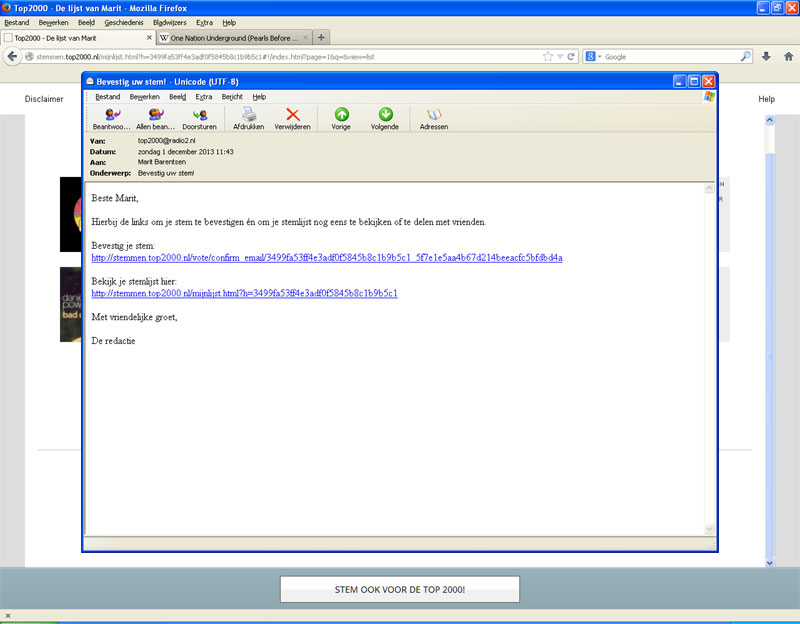Bookmark the page with the star icon

pyautogui.click(x=547, y=57)
